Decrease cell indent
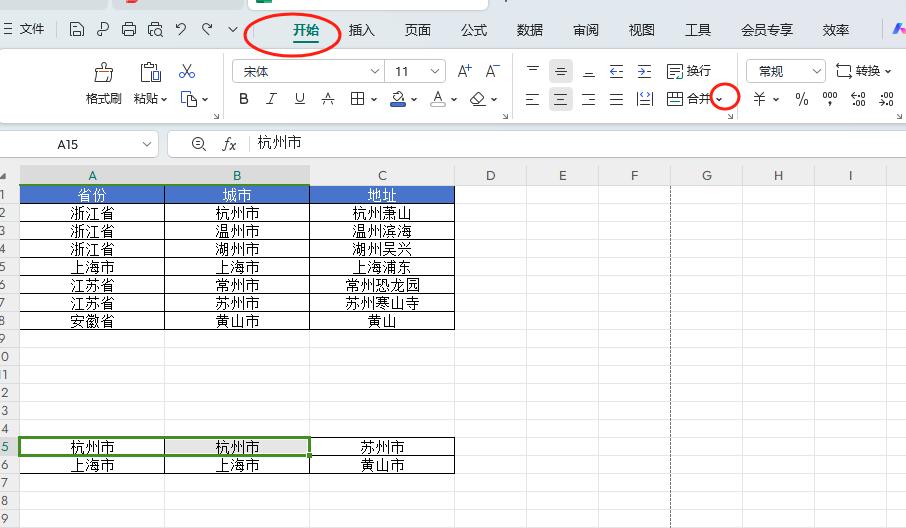The width and height of the screenshot is (906, 528). click(x=616, y=71)
